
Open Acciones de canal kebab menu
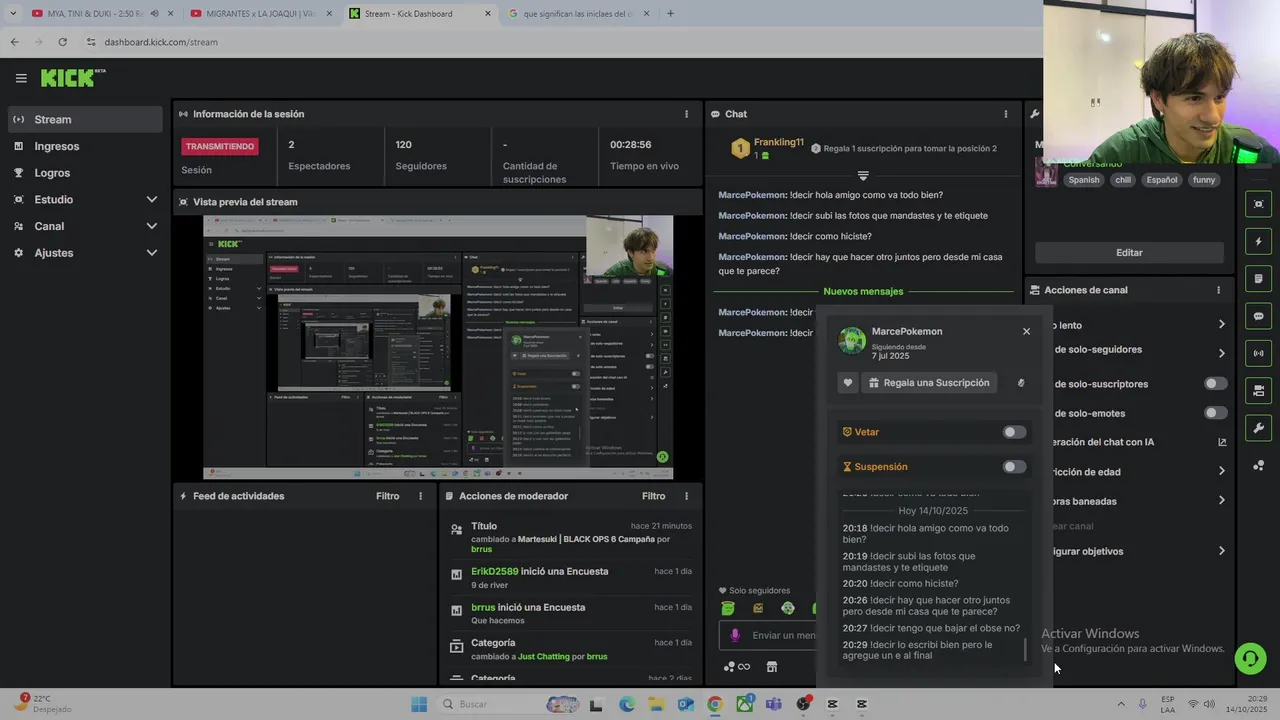[1218, 290]
